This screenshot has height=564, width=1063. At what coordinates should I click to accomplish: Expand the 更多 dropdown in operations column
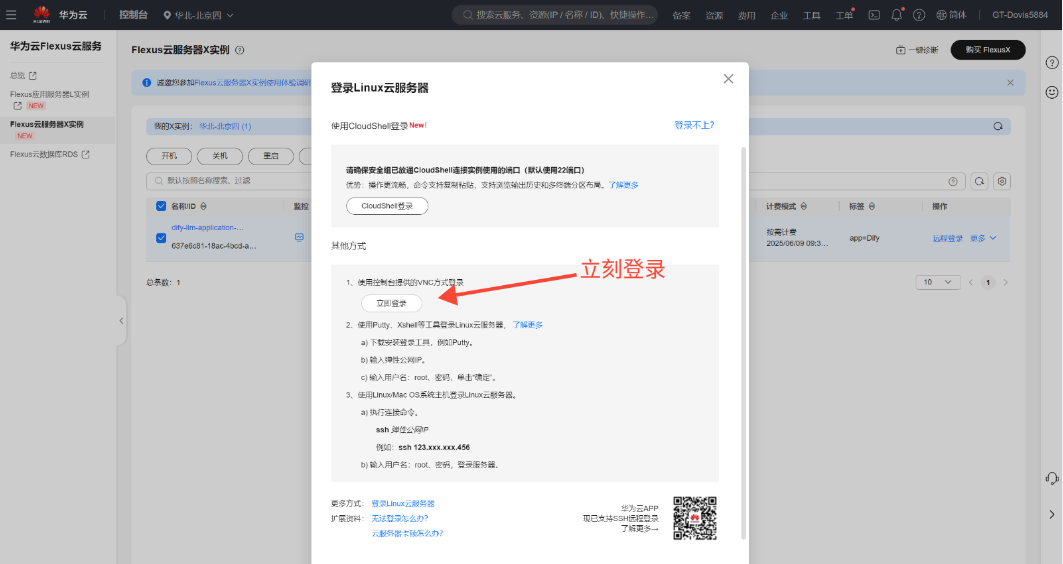point(983,238)
